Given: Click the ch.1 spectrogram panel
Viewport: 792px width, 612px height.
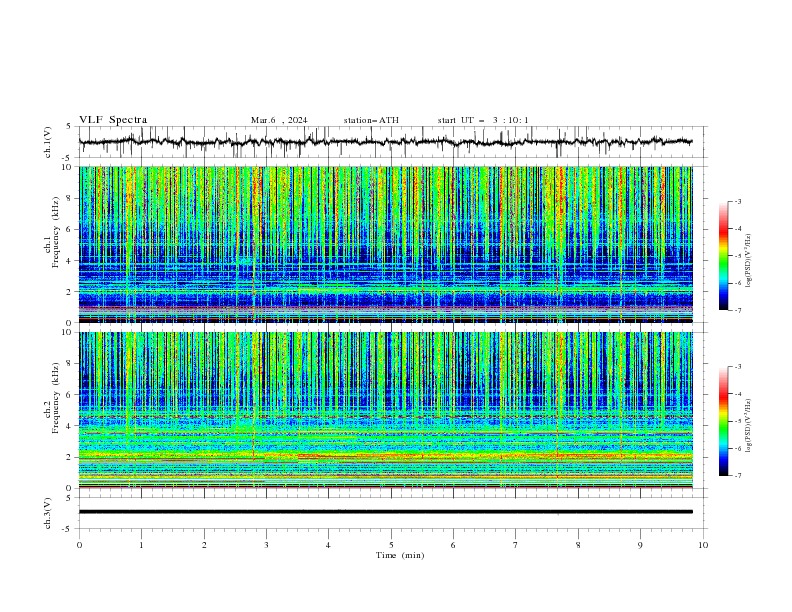Looking at the screenshot, I should pos(386,244).
